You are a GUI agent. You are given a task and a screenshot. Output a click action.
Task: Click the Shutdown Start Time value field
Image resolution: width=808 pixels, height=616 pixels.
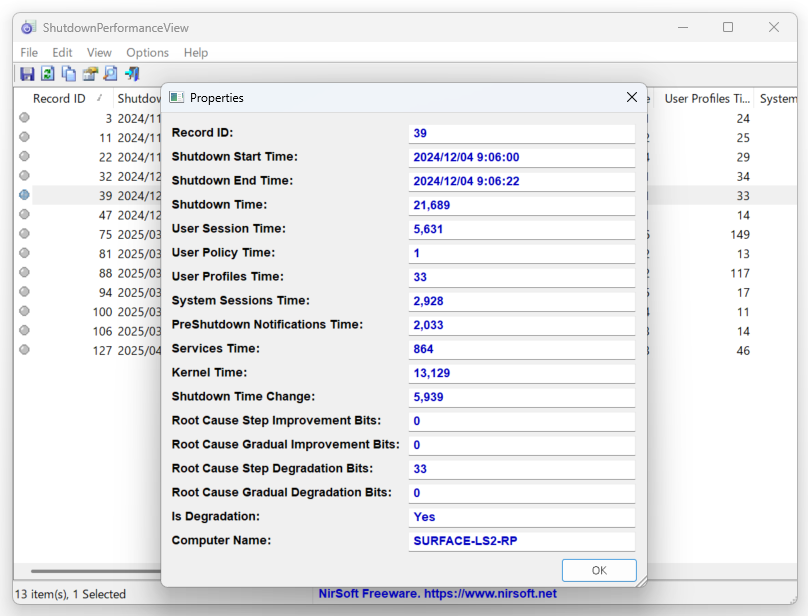tap(521, 157)
